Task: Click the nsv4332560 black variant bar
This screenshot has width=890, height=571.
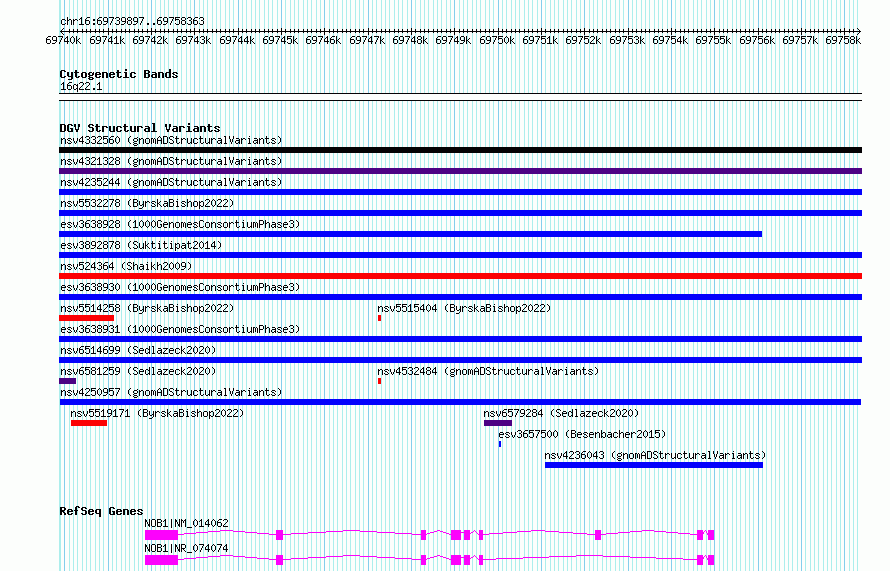Action: coord(460,150)
